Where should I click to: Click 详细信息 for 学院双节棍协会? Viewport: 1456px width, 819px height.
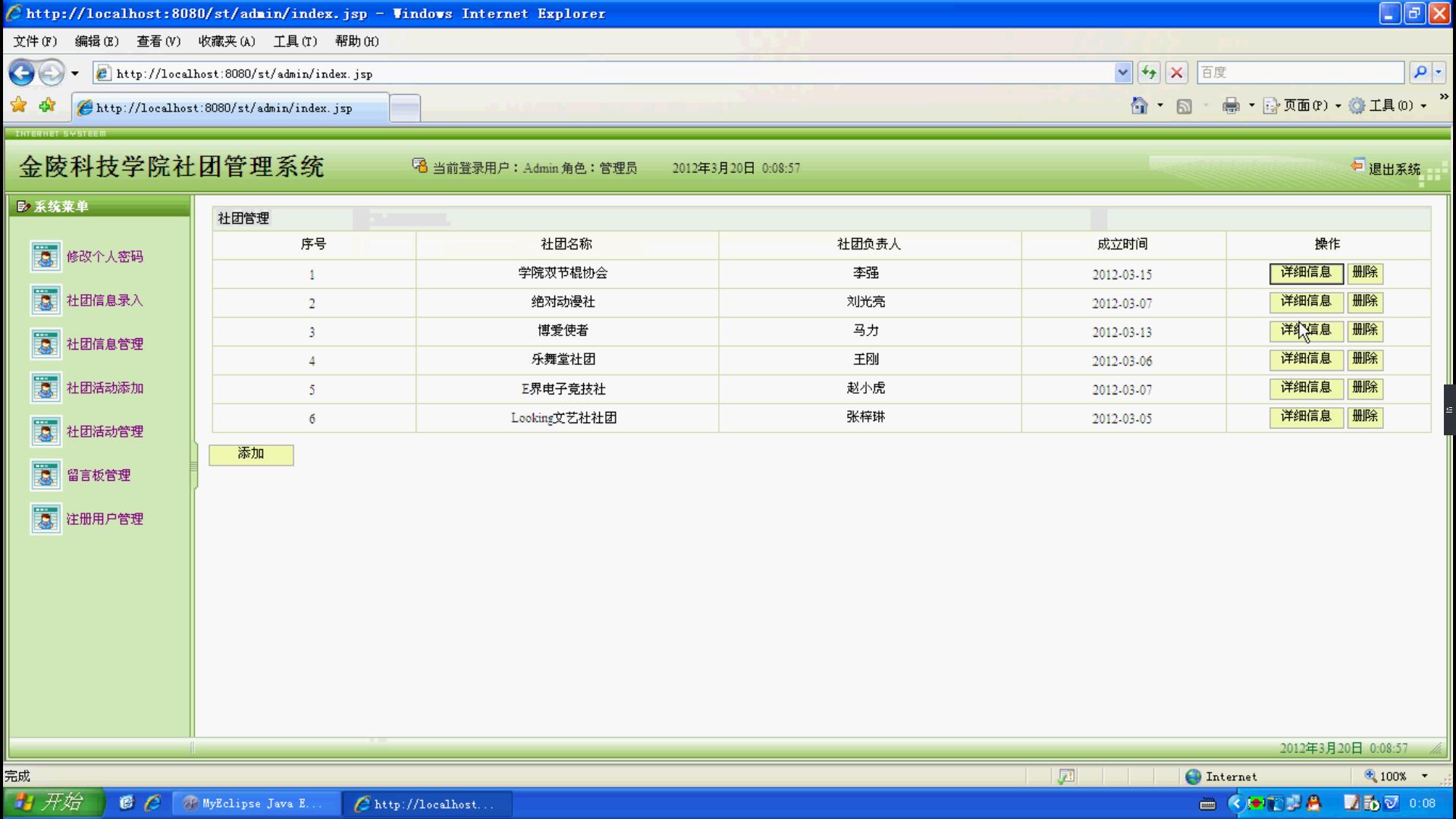coord(1306,273)
